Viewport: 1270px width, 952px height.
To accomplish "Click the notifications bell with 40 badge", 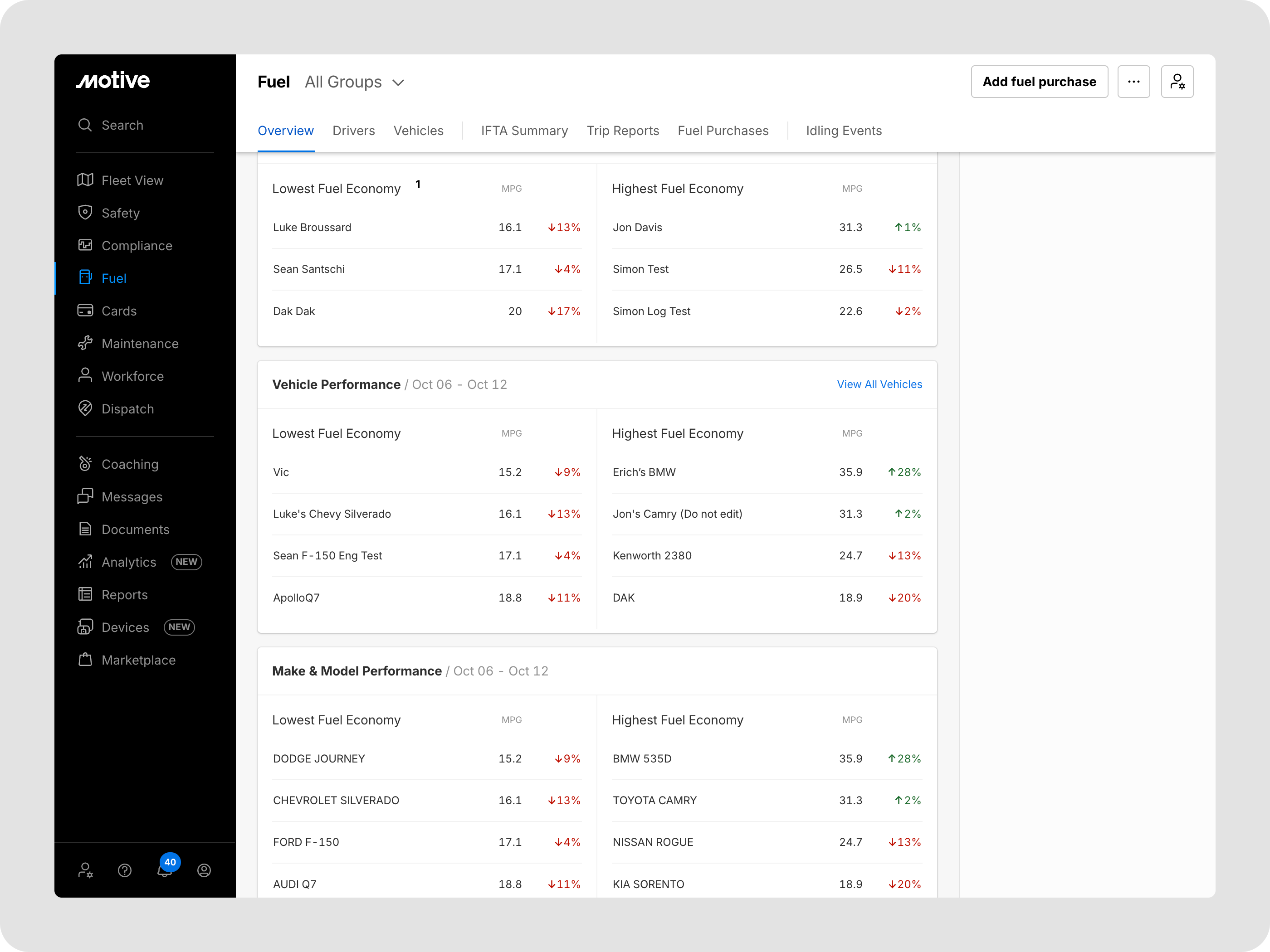I will tap(165, 870).
